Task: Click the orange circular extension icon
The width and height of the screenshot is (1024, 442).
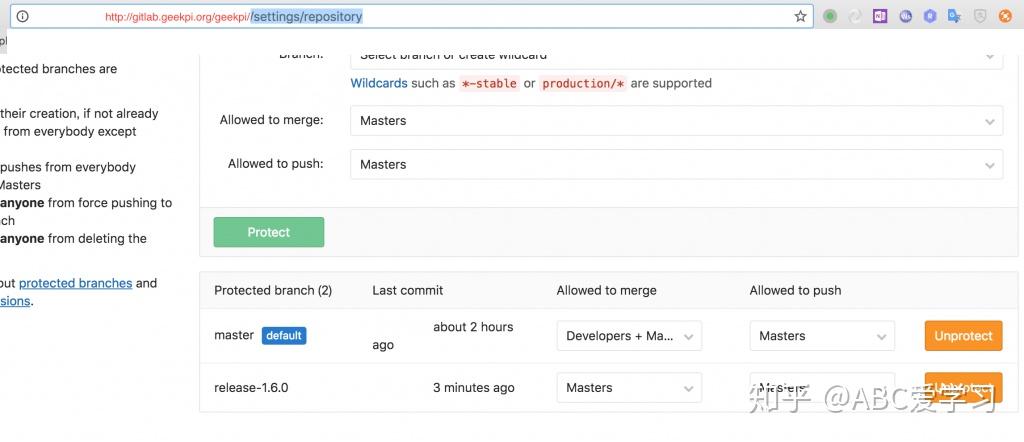Action: (x=1004, y=16)
